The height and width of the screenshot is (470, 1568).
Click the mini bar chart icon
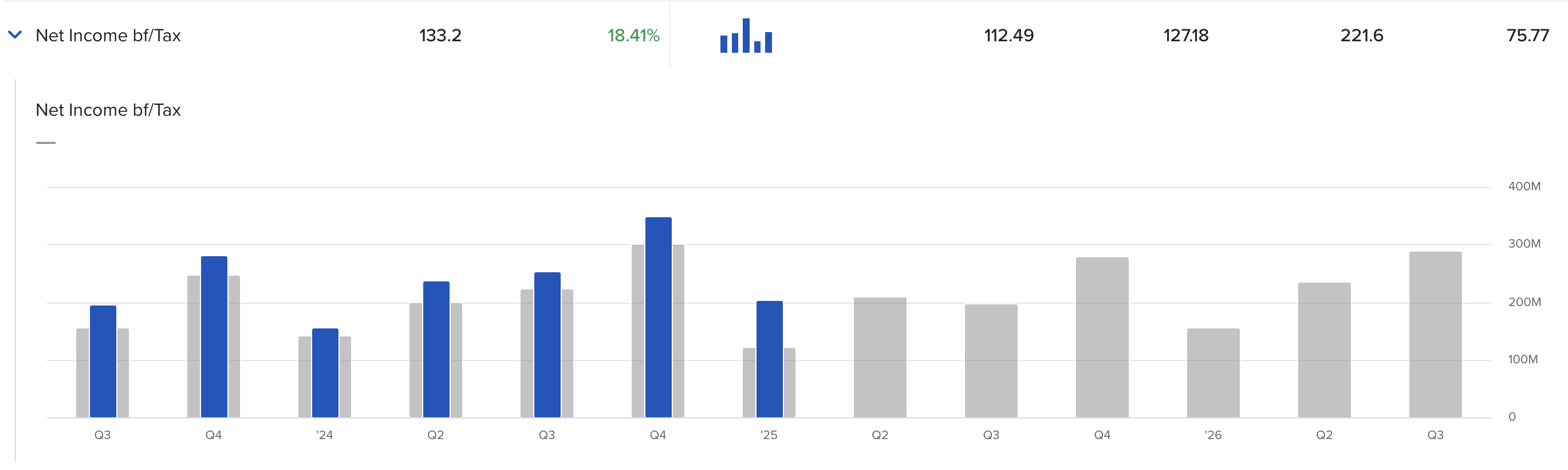(746, 36)
